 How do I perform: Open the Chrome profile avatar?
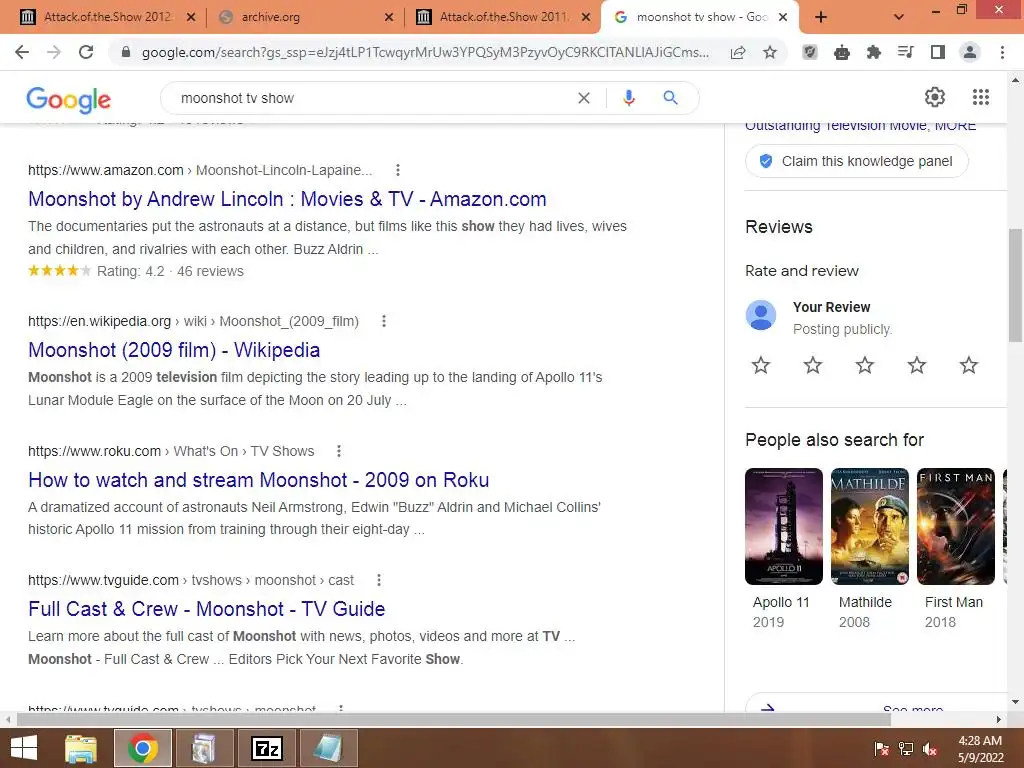point(970,52)
